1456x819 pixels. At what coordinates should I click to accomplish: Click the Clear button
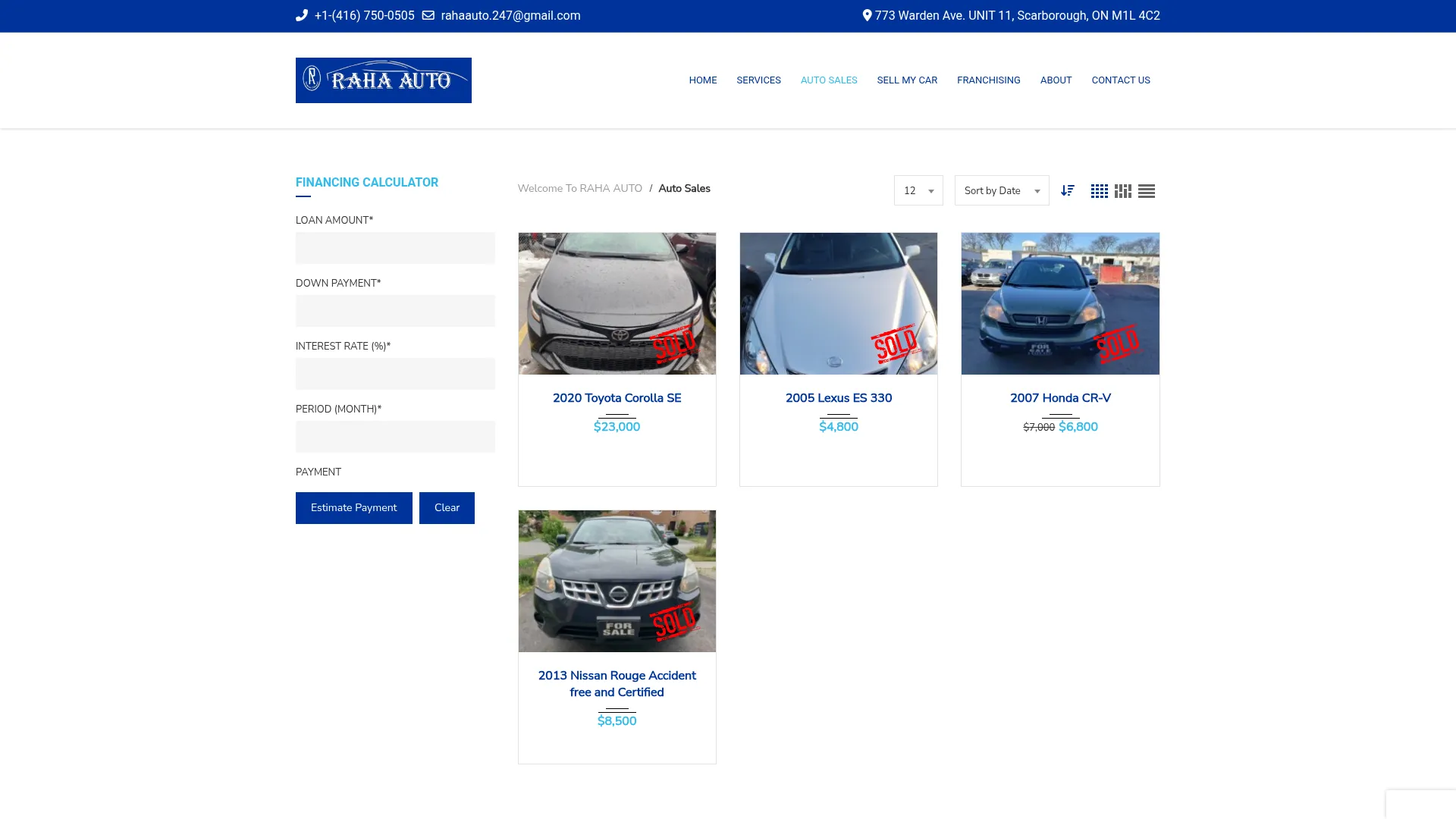[x=447, y=508]
